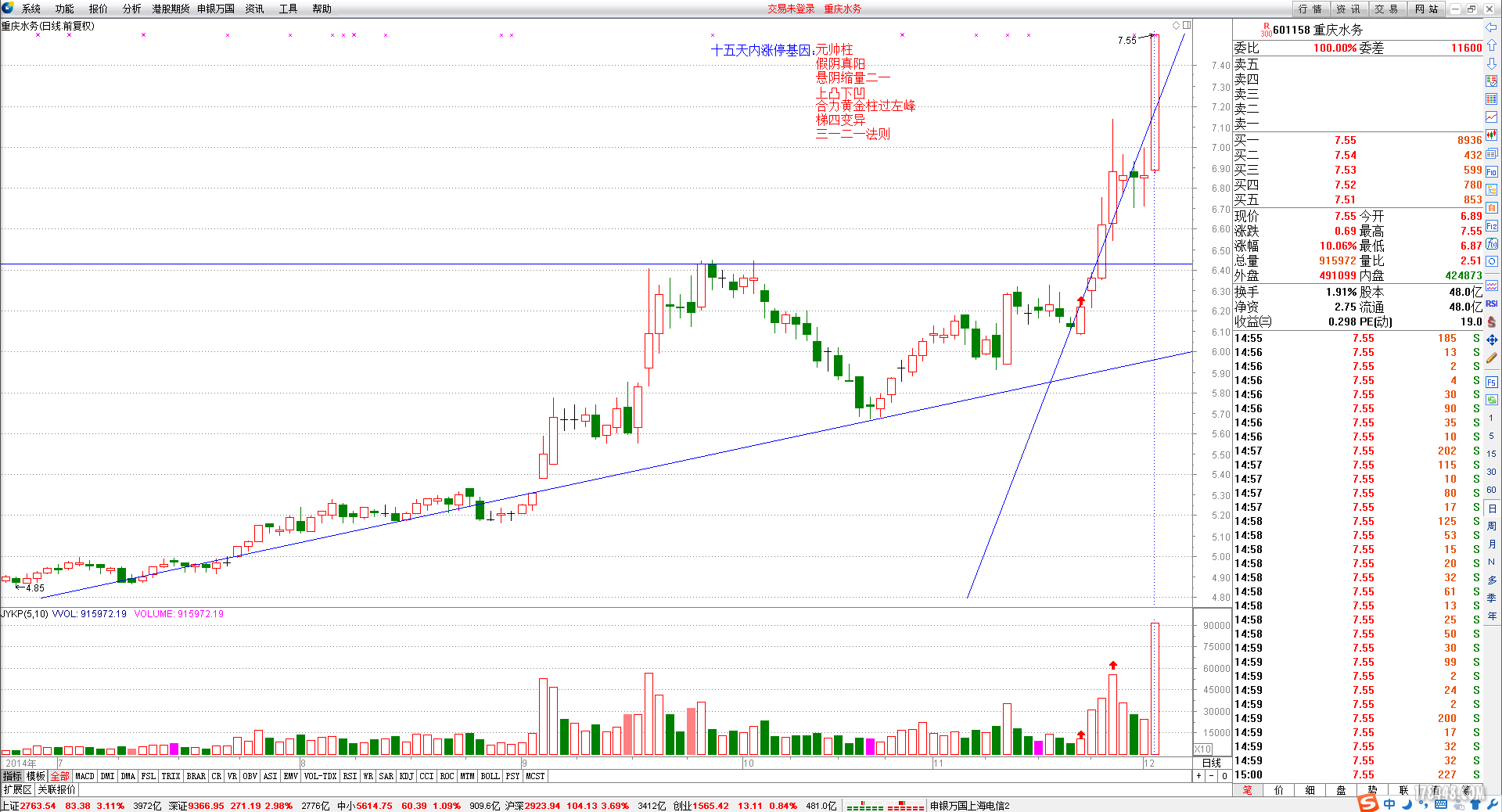Open the 帮助 menu
This screenshot has width=1502, height=812.
click(322, 9)
